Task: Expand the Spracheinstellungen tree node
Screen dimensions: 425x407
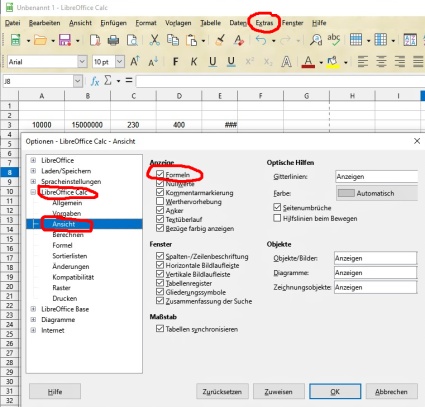Action: tap(33, 182)
